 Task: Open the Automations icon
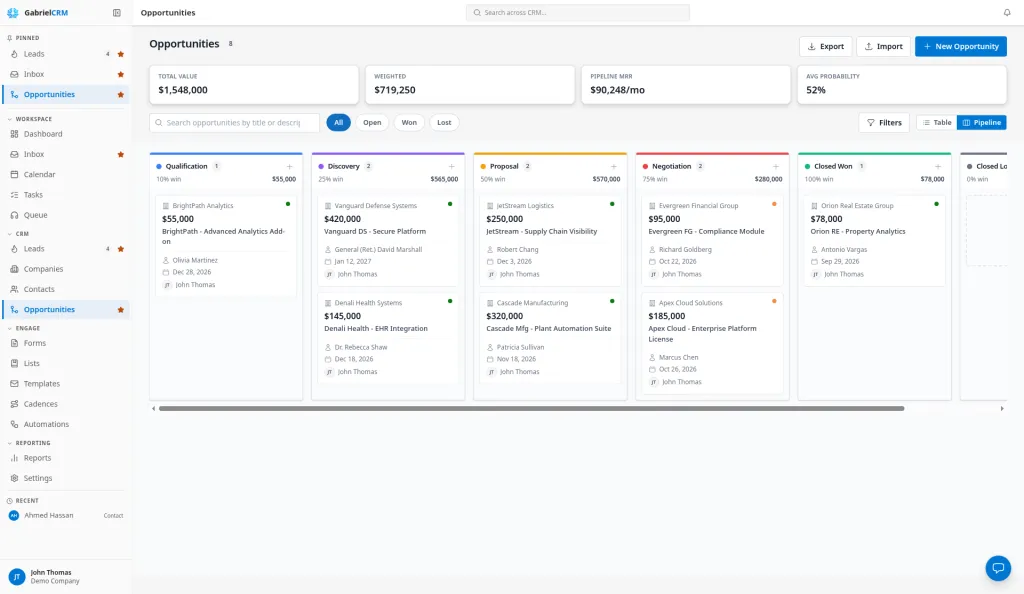(x=14, y=424)
